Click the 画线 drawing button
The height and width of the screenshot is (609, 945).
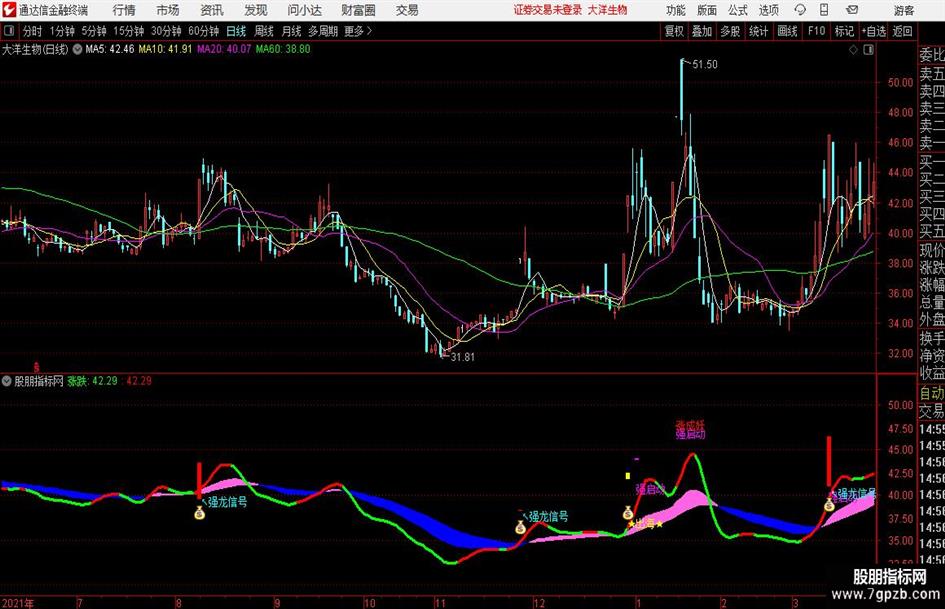[x=787, y=31]
